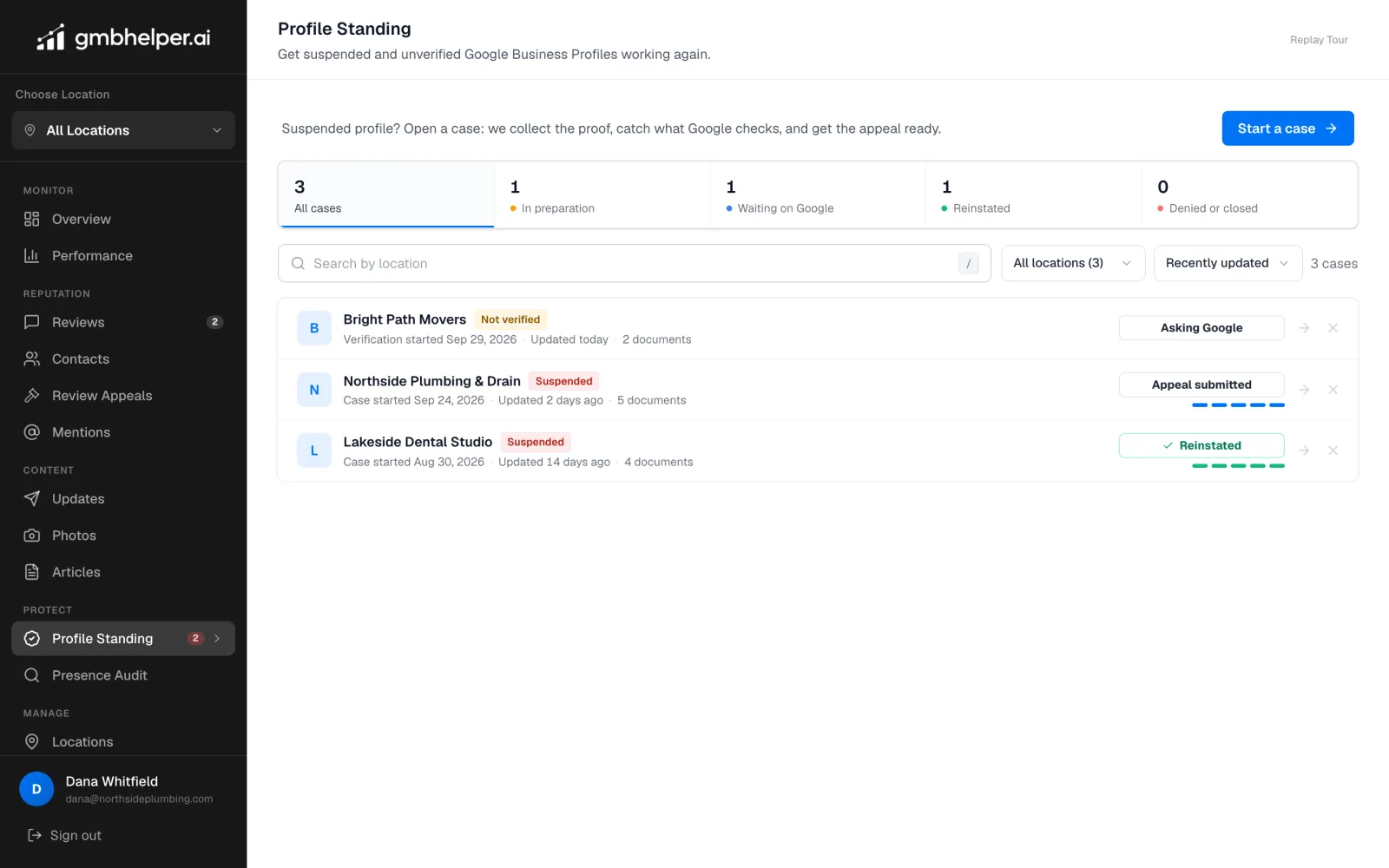
Task: Dismiss the Bright Path Movers case
Action: coord(1333,328)
